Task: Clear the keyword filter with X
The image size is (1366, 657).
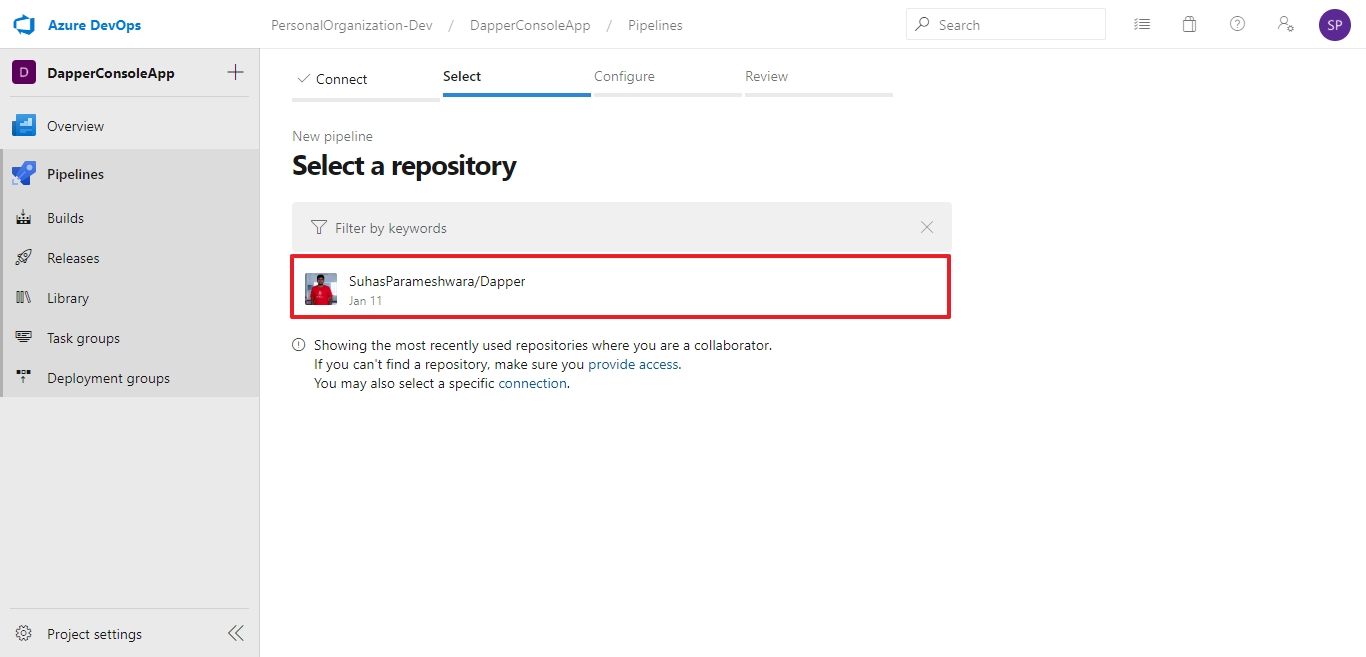Action: 927,227
